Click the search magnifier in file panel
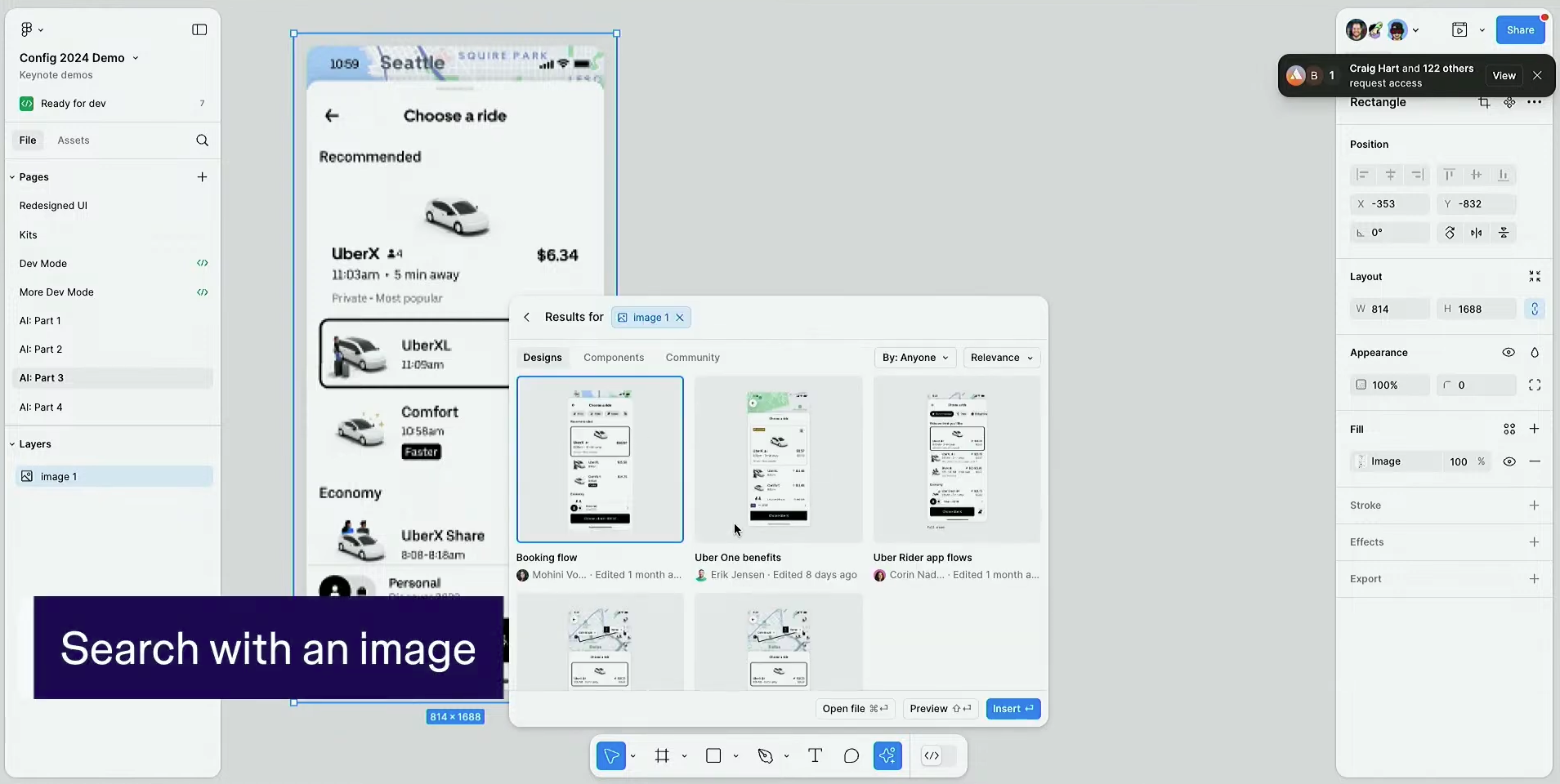Viewport: 1560px width, 784px height. [202, 140]
